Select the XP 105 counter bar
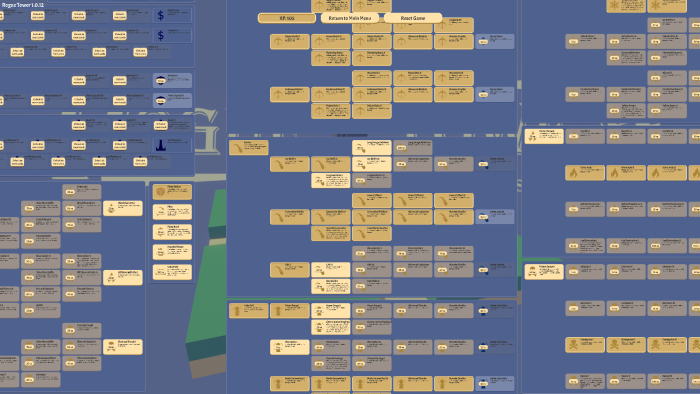The image size is (700, 394). click(287, 18)
